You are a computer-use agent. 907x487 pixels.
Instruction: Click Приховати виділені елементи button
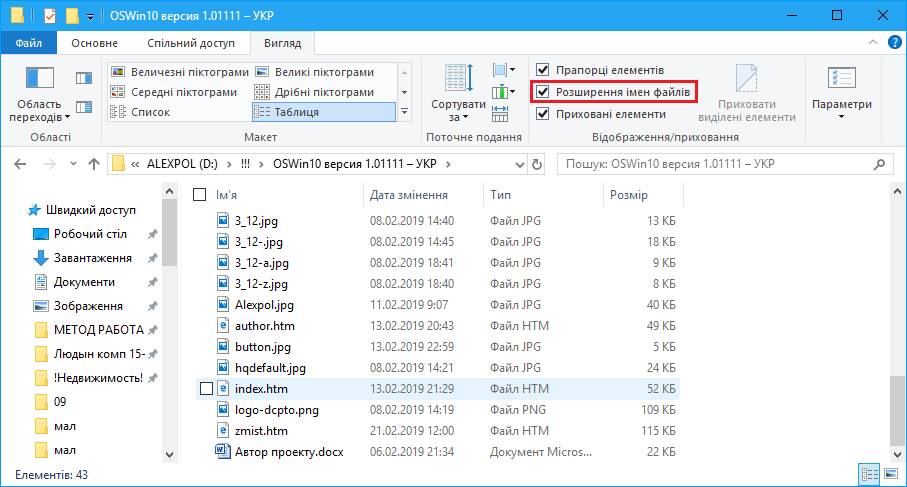click(x=747, y=94)
